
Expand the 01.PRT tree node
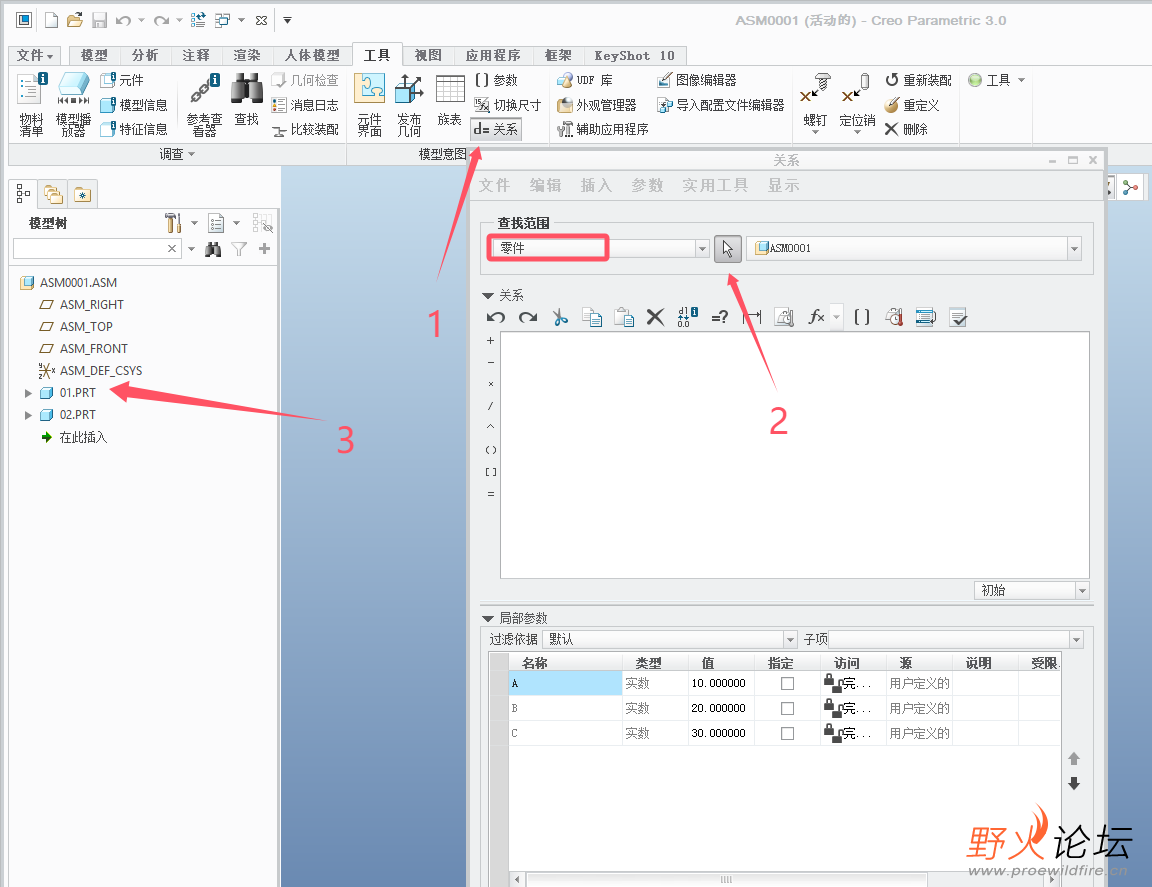click(28, 393)
